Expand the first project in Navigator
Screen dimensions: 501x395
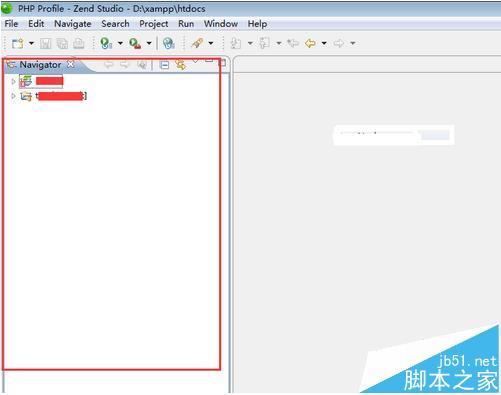tap(13, 81)
